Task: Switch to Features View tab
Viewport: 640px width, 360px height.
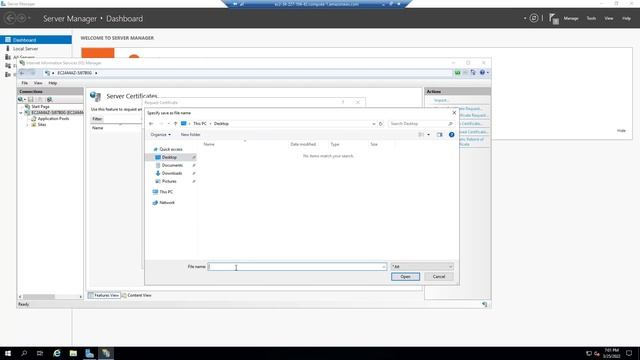Action: click(x=104, y=295)
